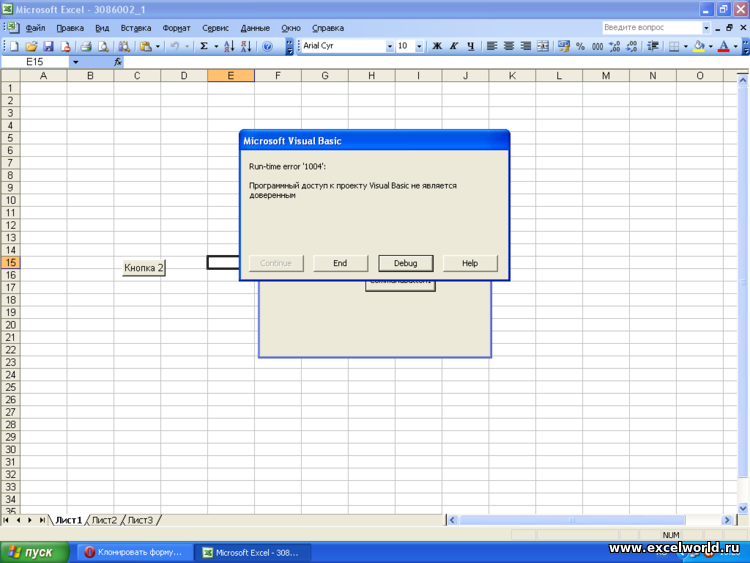The width and height of the screenshot is (750, 563).
Task: Open Print Preview magnifier icon
Action: click(x=103, y=46)
